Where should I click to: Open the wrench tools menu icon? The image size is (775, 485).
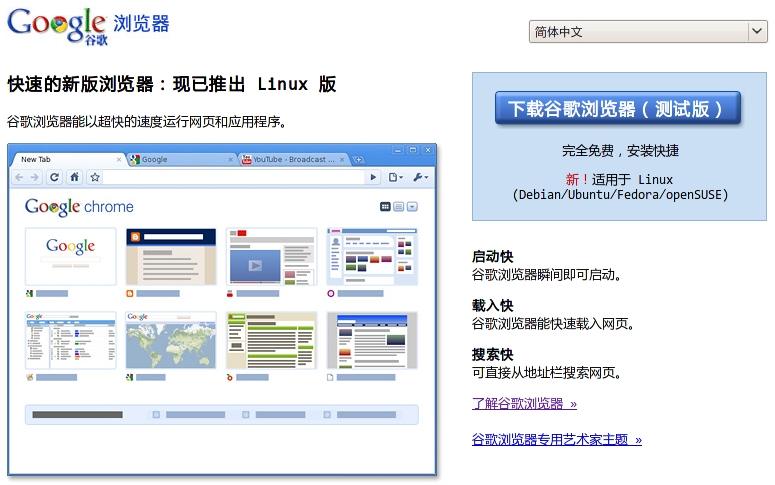click(421, 177)
